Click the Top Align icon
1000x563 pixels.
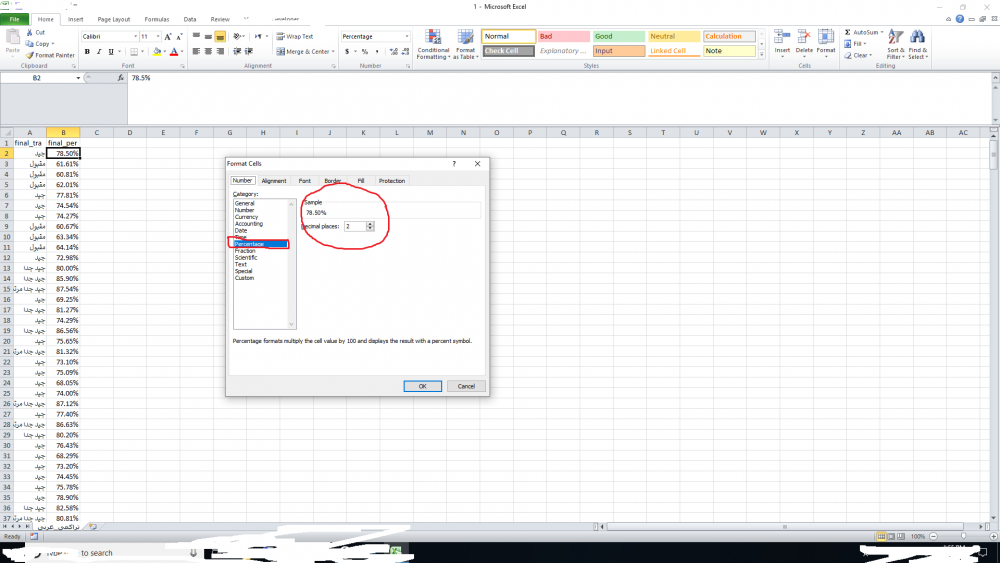(196, 36)
